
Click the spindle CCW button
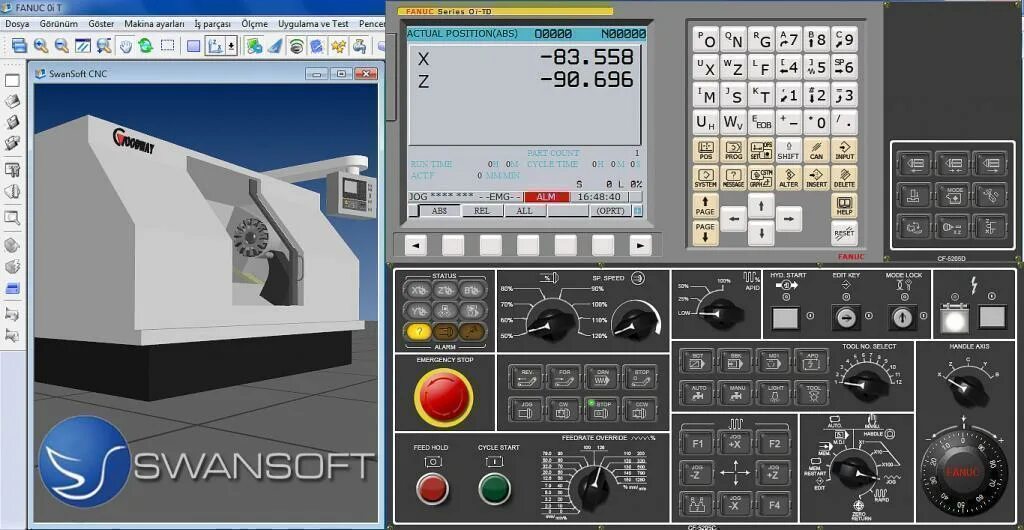(640, 409)
